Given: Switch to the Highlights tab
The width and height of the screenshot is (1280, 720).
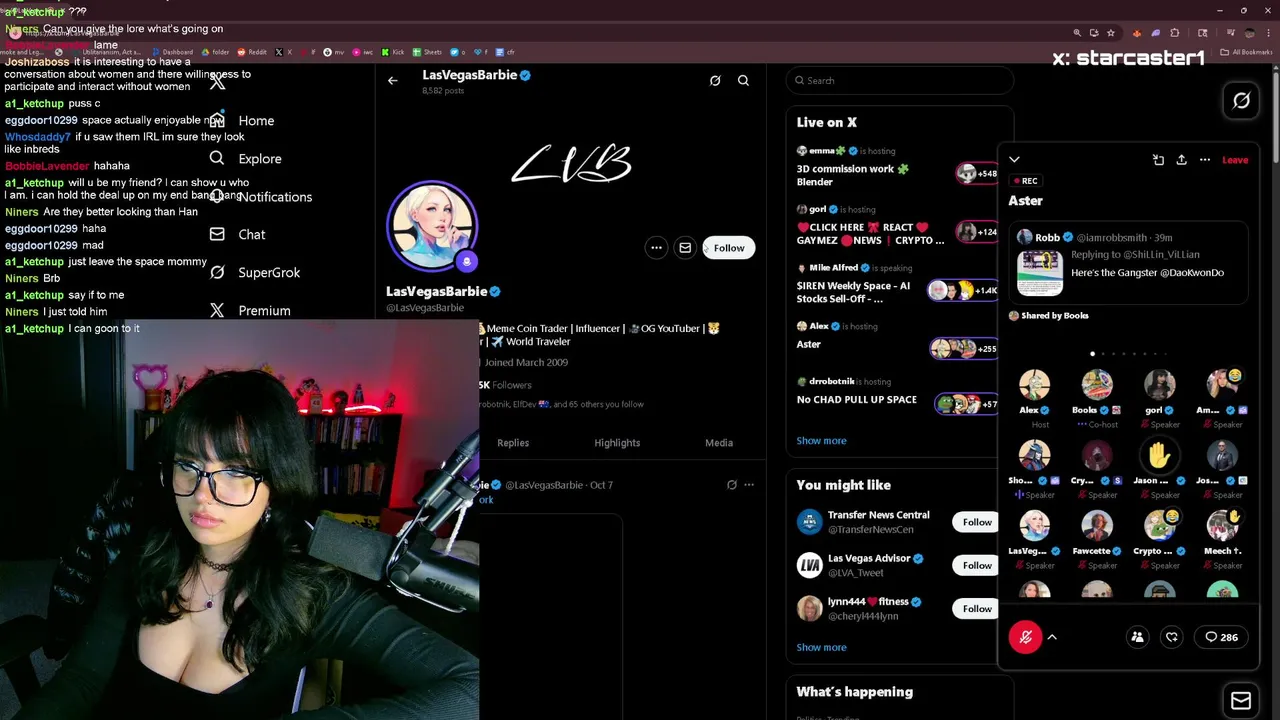Looking at the screenshot, I should point(617,443).
